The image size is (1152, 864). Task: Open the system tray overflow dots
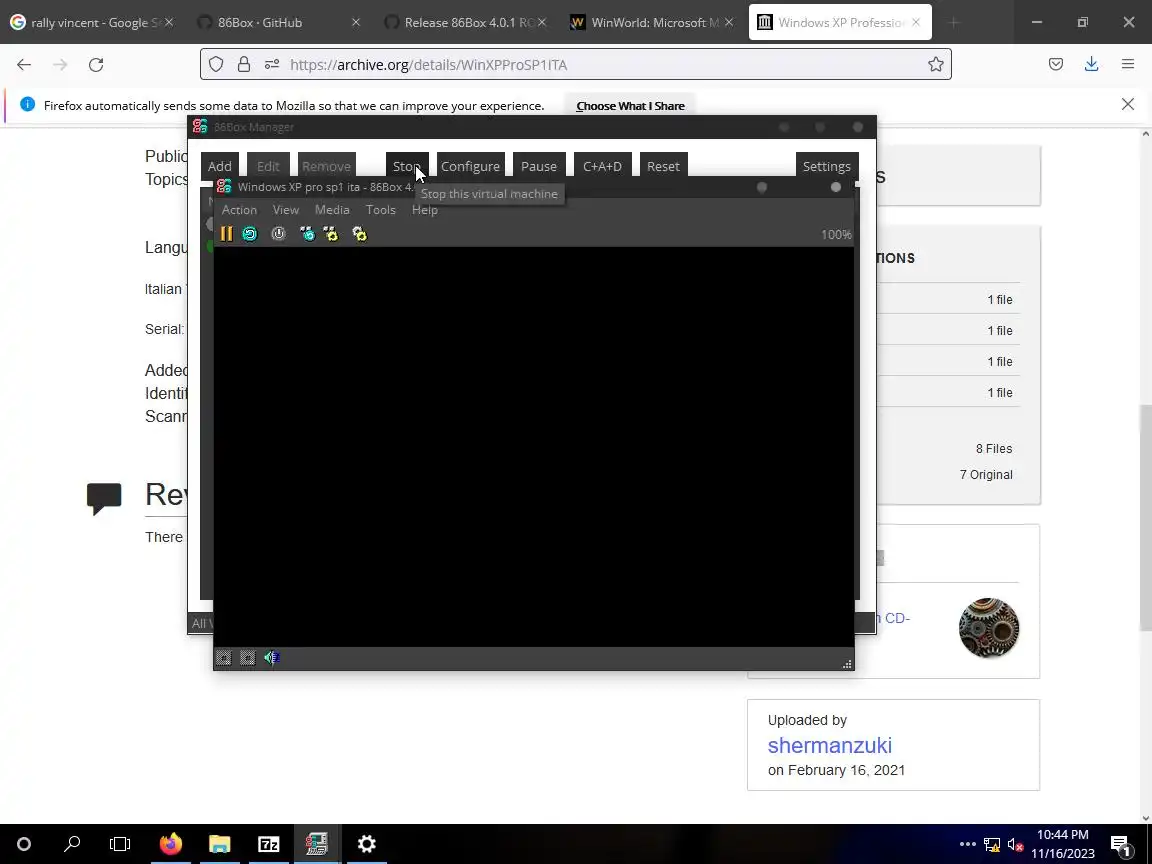pos(968,844)
